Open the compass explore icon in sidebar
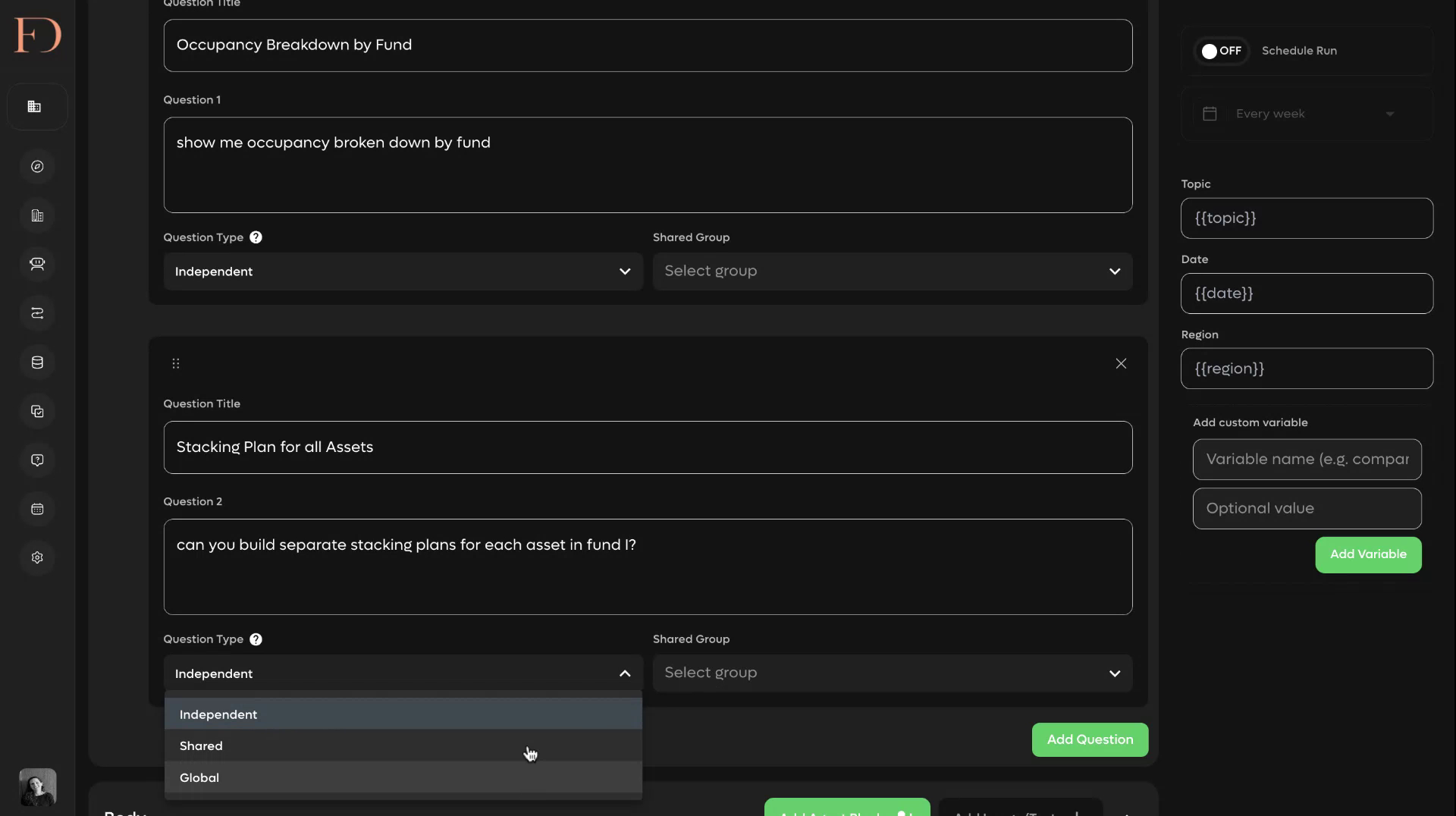1456x816 pixels. [x=37, y=167]
